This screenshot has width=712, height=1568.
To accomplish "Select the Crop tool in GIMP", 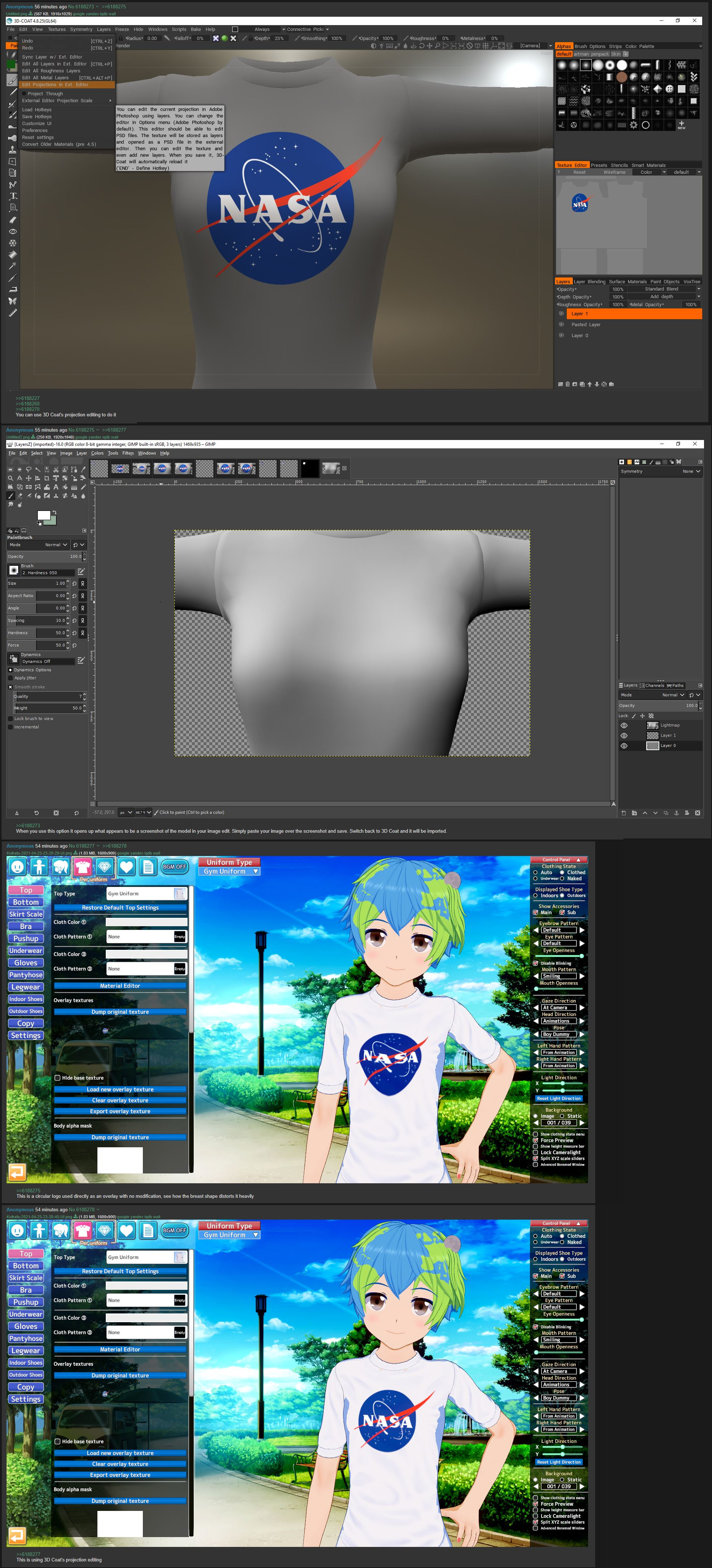I will pos(47,479).
